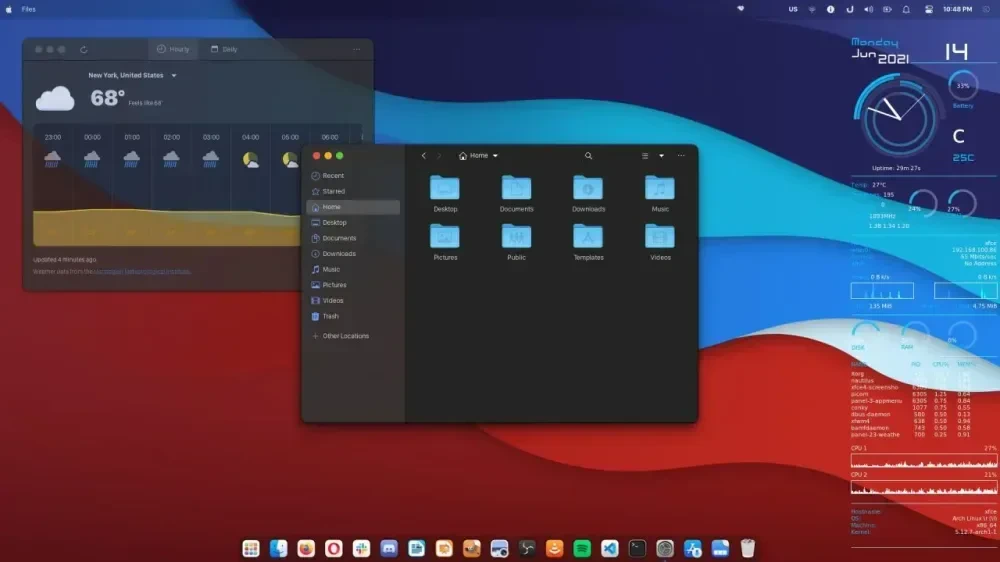Select Videos in Files sidebar

click(x=353, y=300)
